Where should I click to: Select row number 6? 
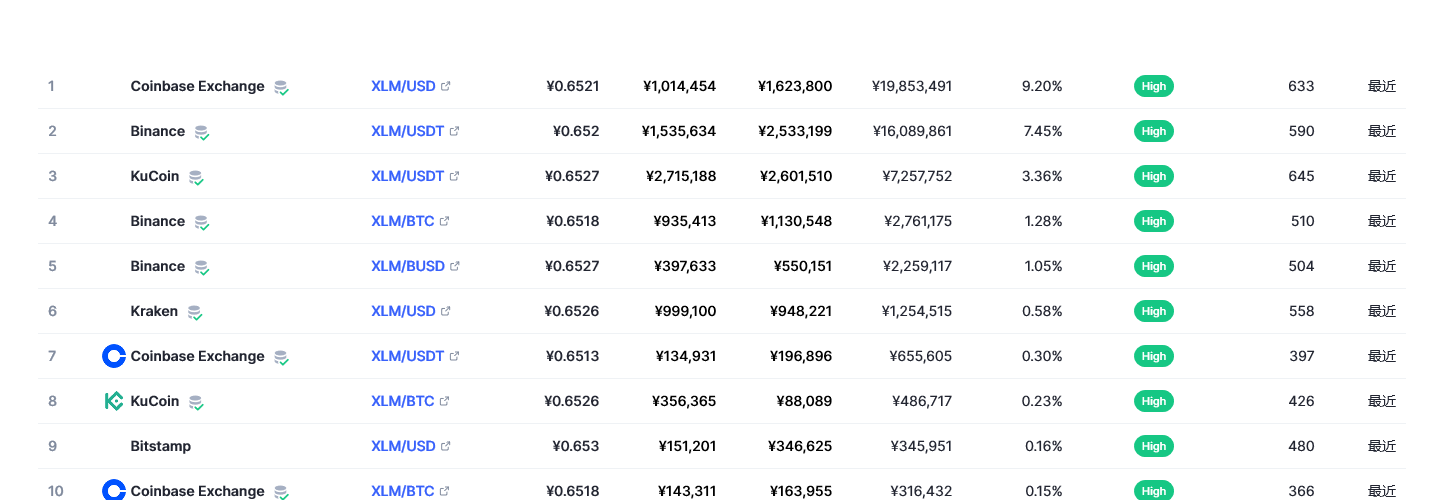[x=52, y=311]
